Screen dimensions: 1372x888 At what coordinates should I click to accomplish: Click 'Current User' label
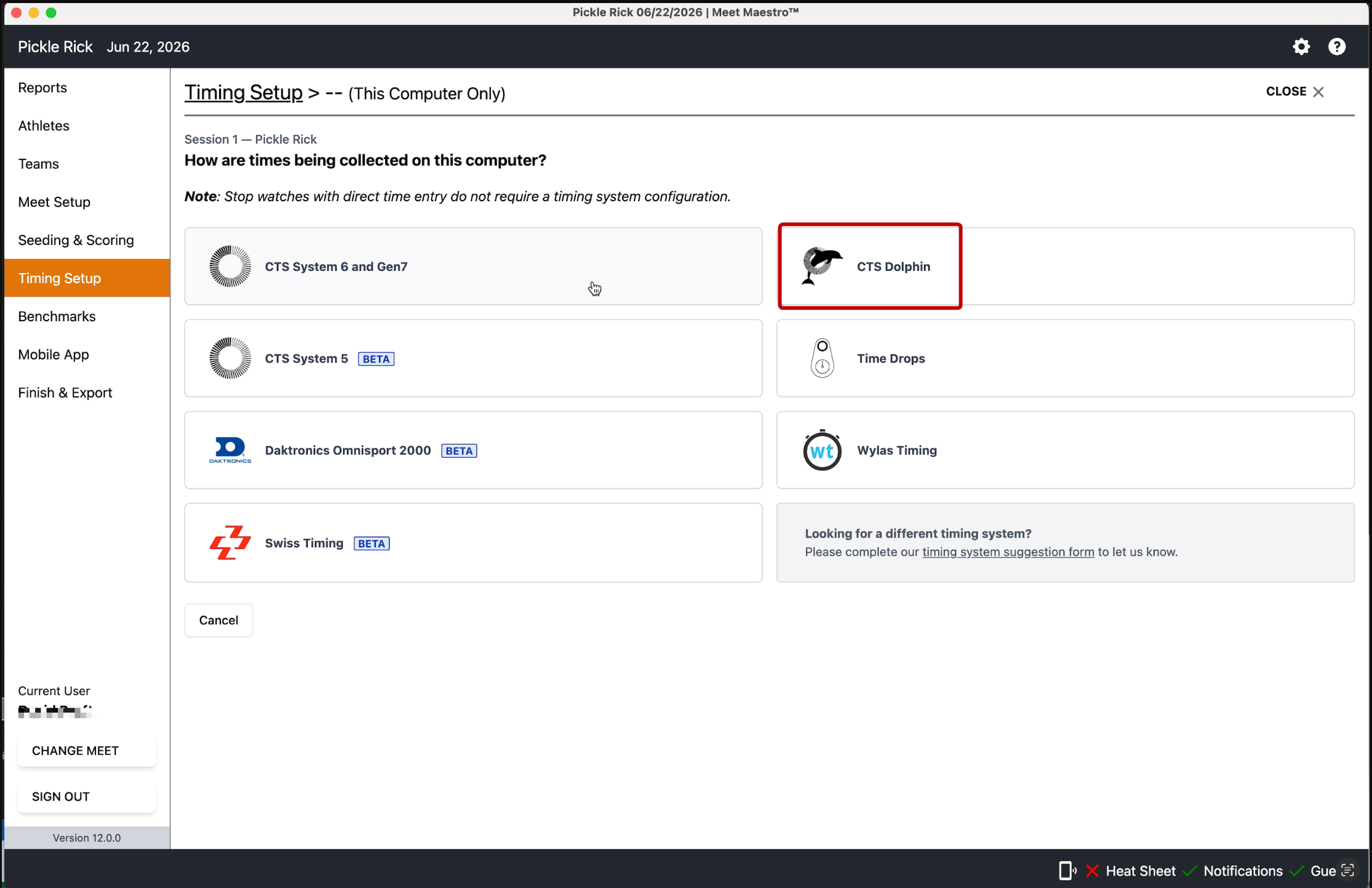point(54,690)
